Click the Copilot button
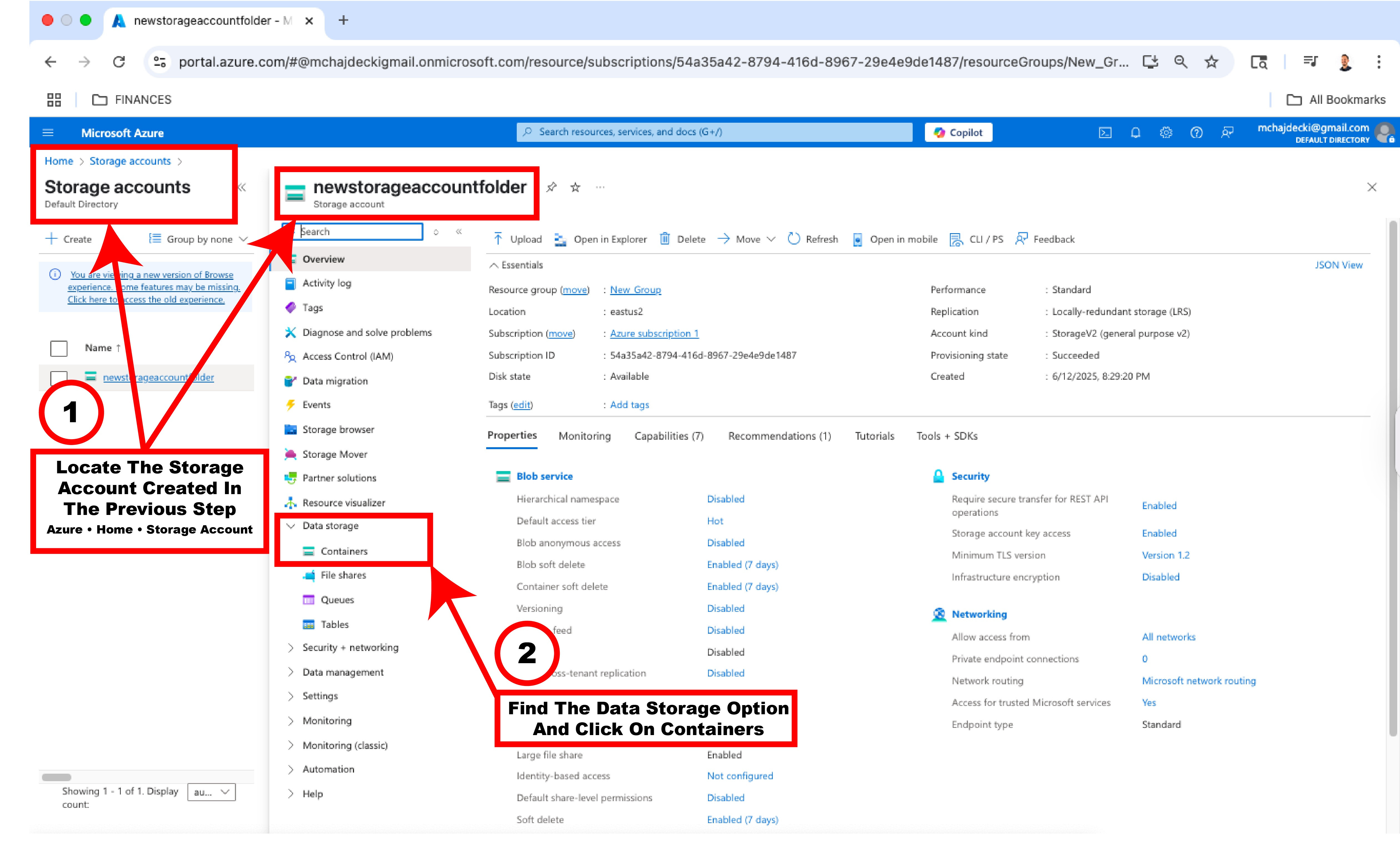 point(959,132)
